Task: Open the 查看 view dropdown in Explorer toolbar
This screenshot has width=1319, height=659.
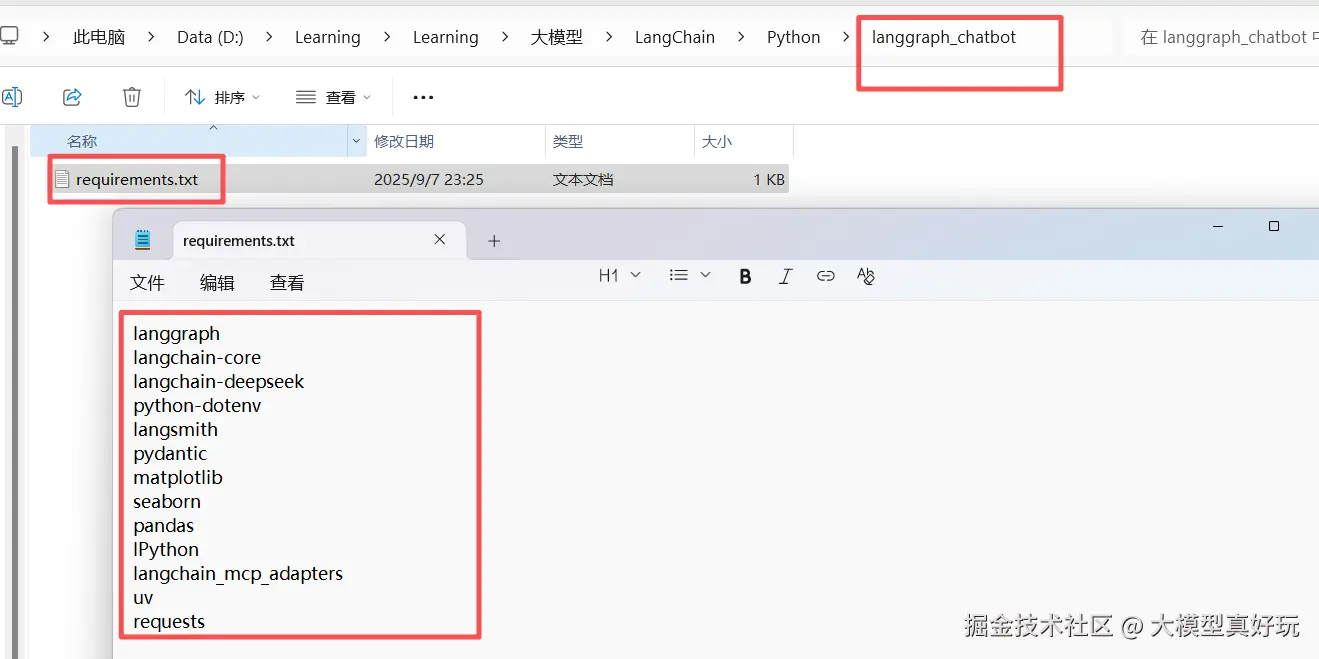Action: [x=334, y=97]
